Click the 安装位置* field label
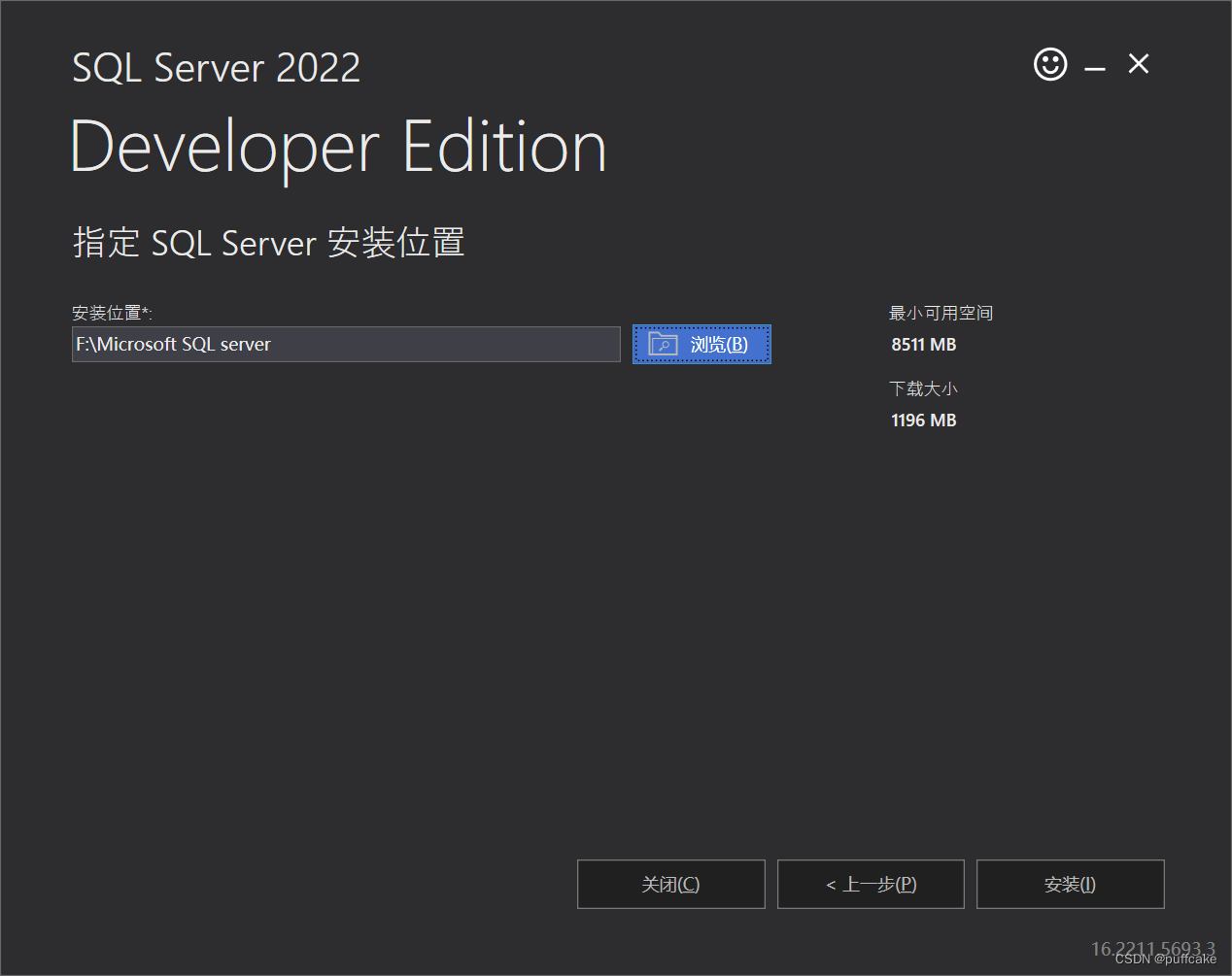 [112, 313]
